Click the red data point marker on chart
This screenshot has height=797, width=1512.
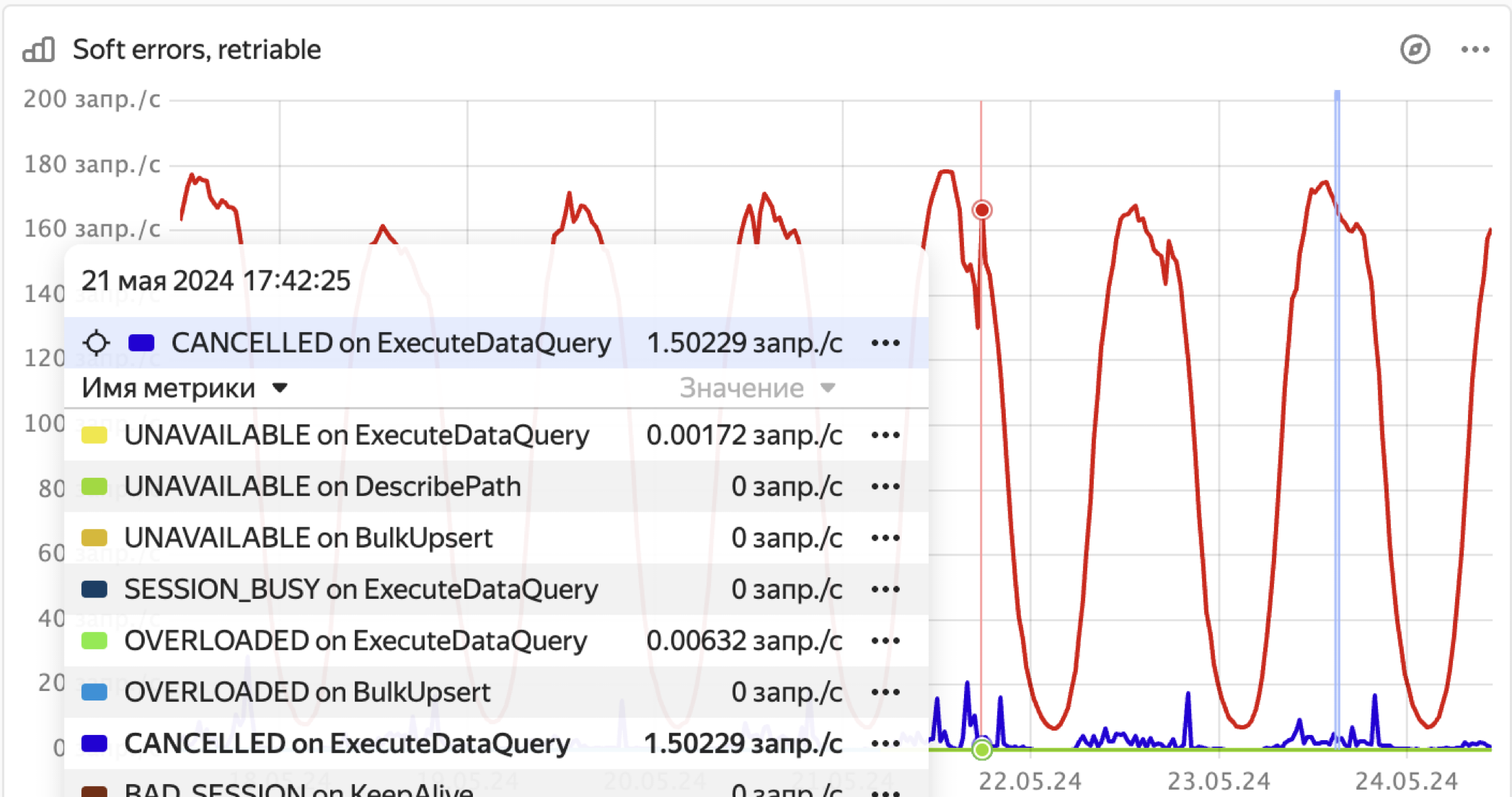pos(981,210)
